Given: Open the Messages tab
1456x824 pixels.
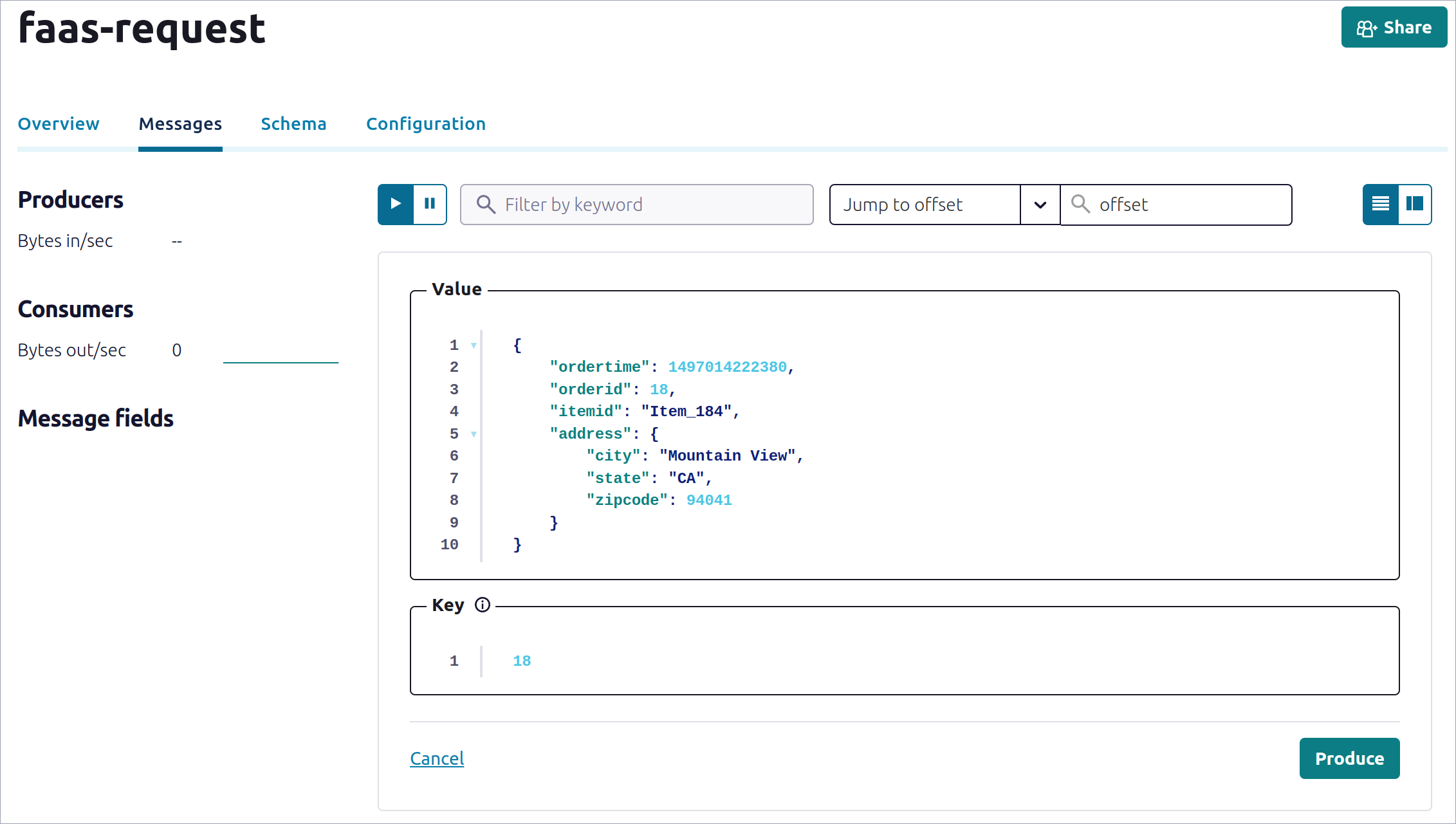Looking at the screenshot, I should tap(180, 124).
